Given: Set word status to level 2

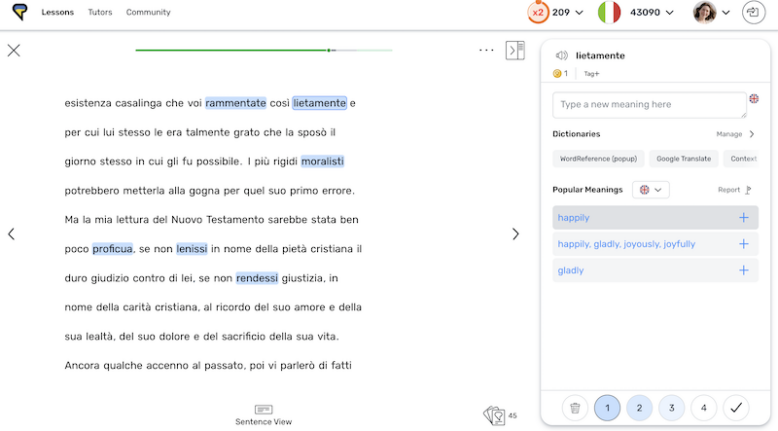Looking at the screenshot, I should point(639,407).
